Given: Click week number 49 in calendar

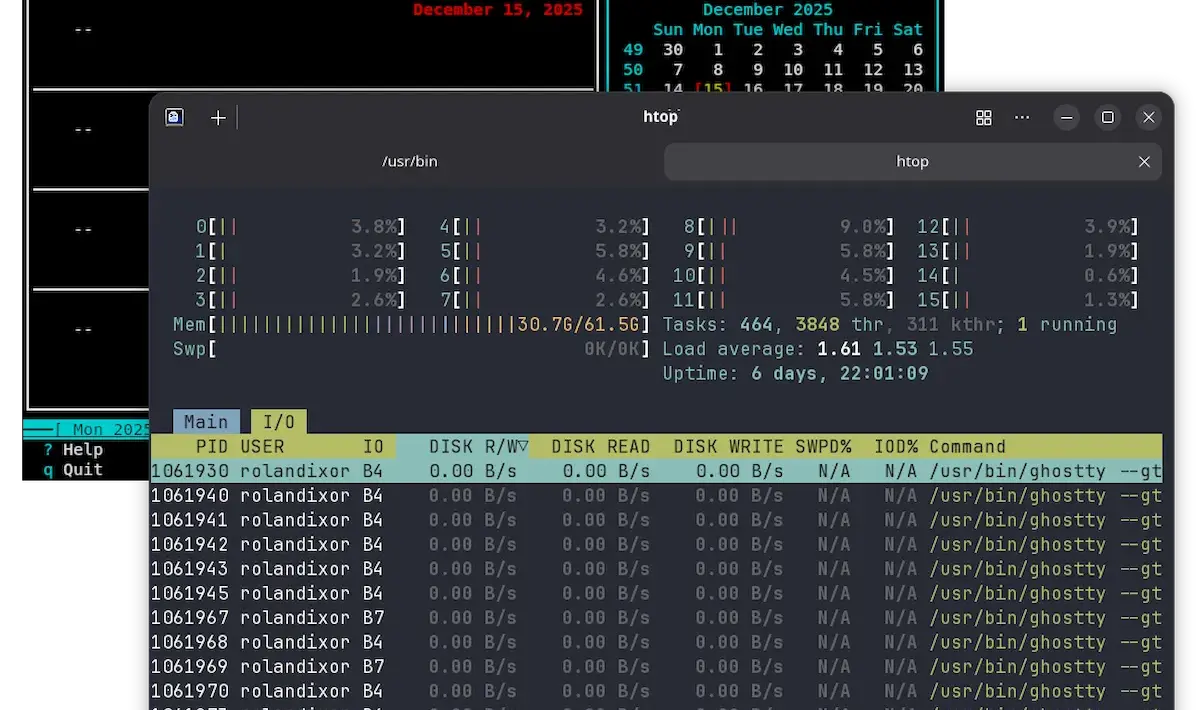Looking at the screenshot, I should pos(633,50).
